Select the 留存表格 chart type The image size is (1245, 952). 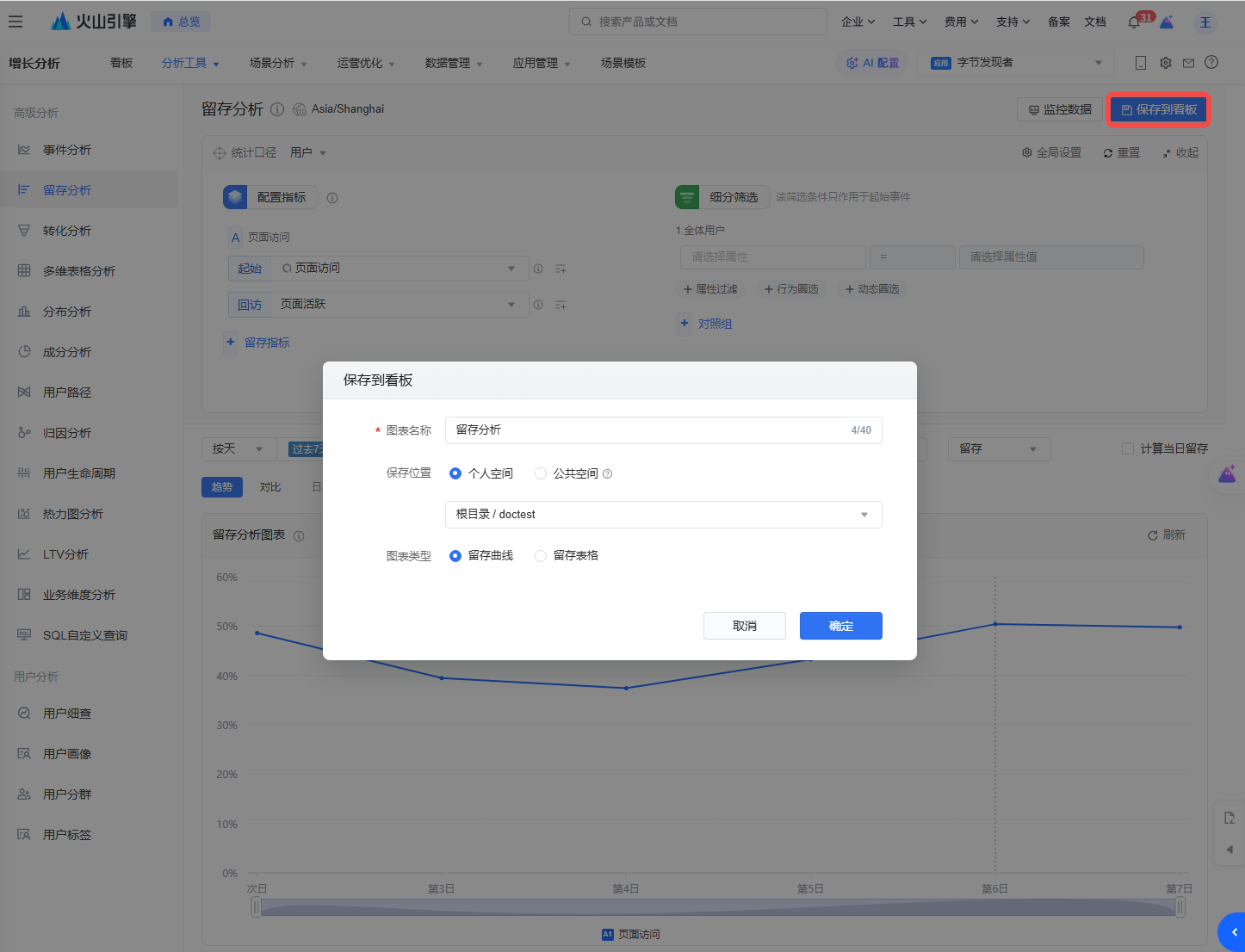pyautogui.click(x=541, y=556)
